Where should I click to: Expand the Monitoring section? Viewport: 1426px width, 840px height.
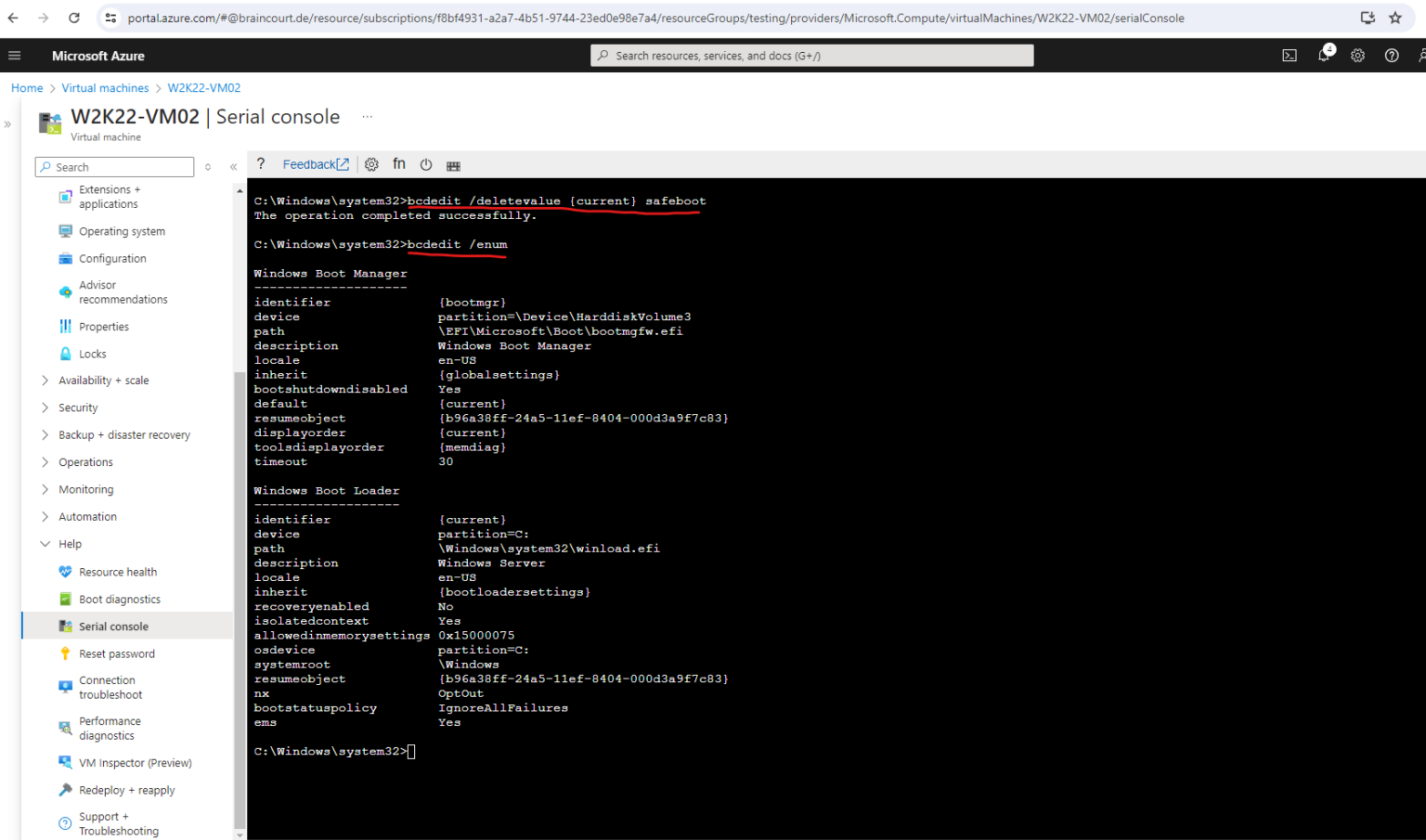pos(85,489)
